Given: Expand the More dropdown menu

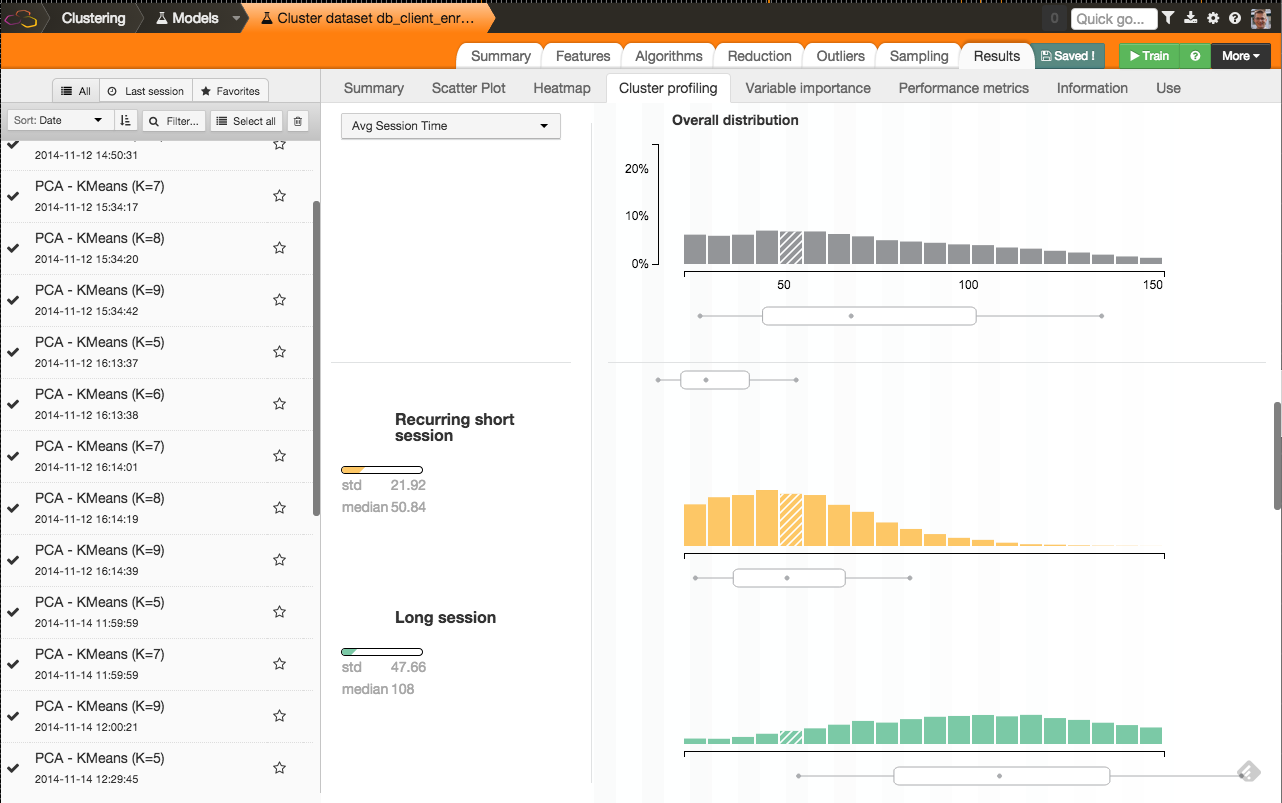Looking at the screenshot, I should [x=1240, y=56].
